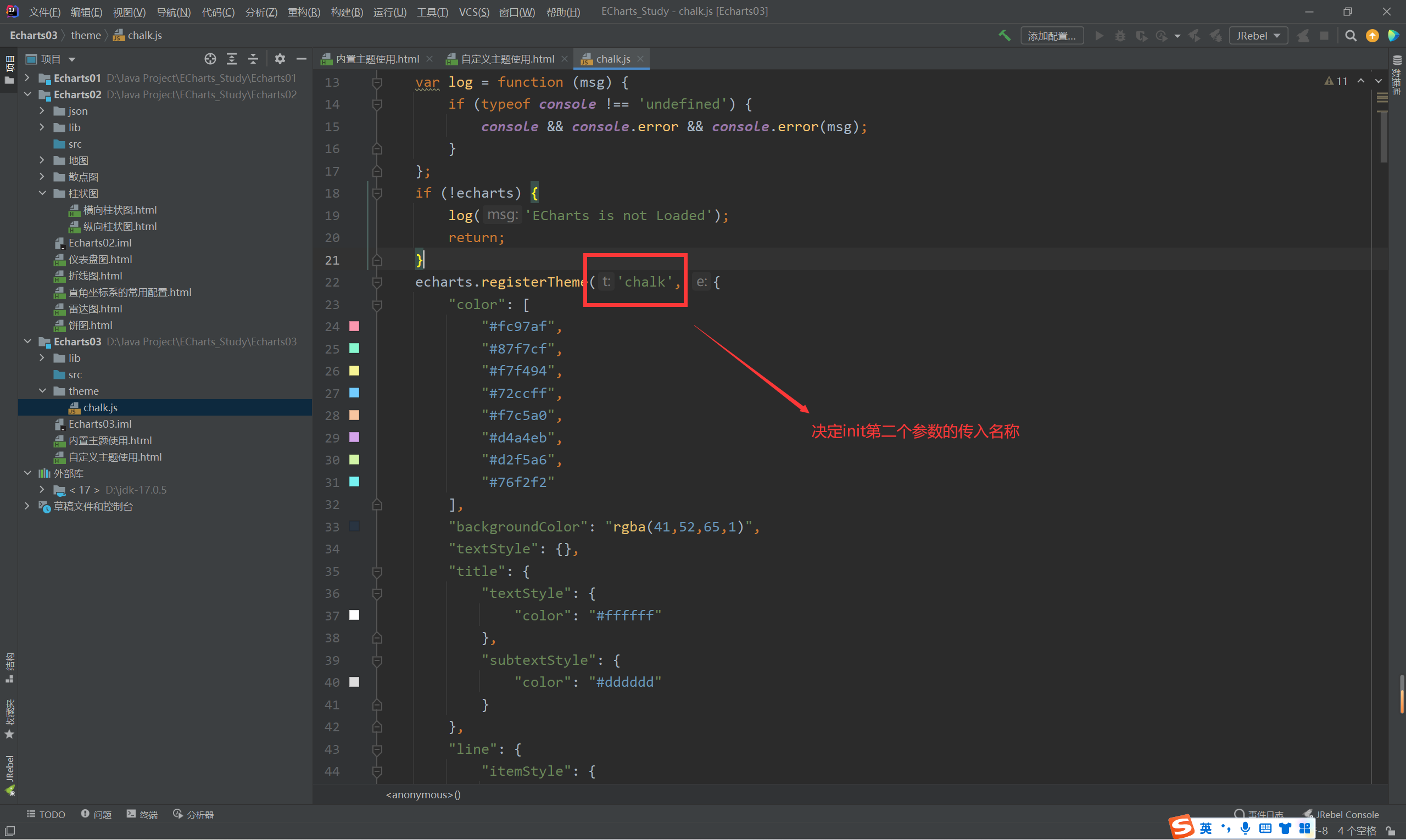The height and width of the screenshot is (840, 1406).
Task: Open the JRebel configuration dropdown
Action: (x=1258, y=36)
